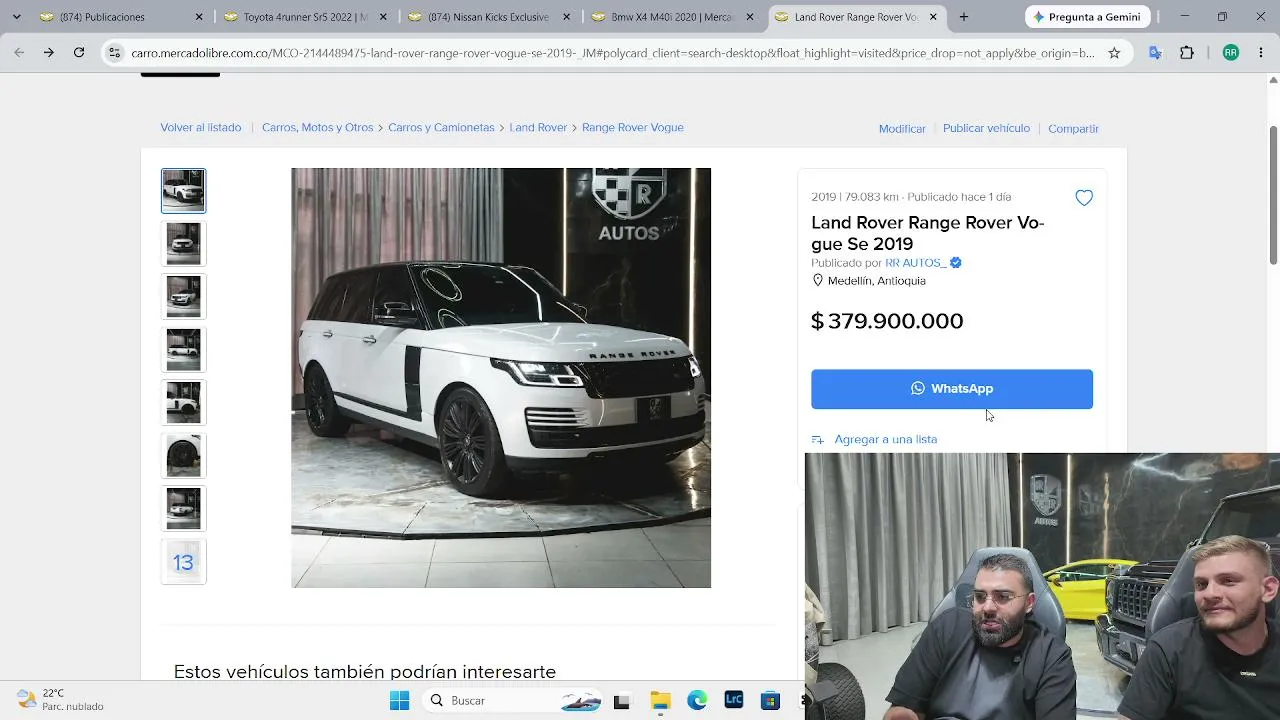The image size is (1280, 720).
Task: Contact the seller via WhatsApp button
Action: click(952, 389)
